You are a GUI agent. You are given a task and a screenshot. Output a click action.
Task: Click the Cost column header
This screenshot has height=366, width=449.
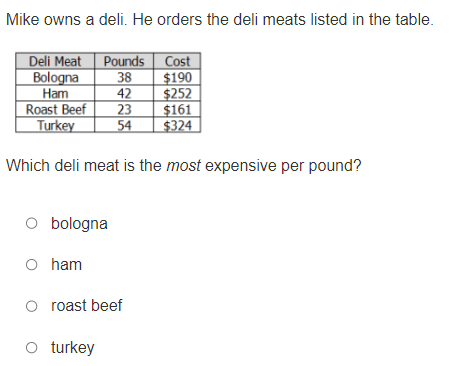(177, 61)
